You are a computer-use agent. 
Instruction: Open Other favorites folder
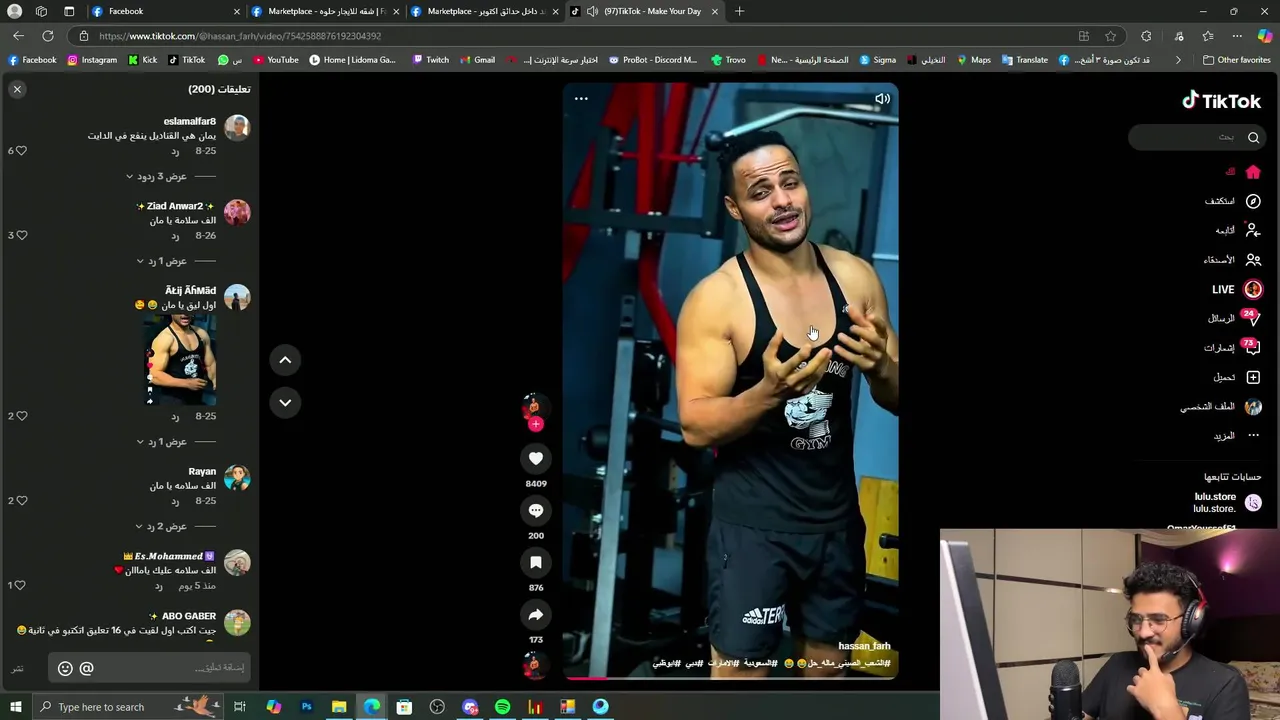[x=1236, y=60]
